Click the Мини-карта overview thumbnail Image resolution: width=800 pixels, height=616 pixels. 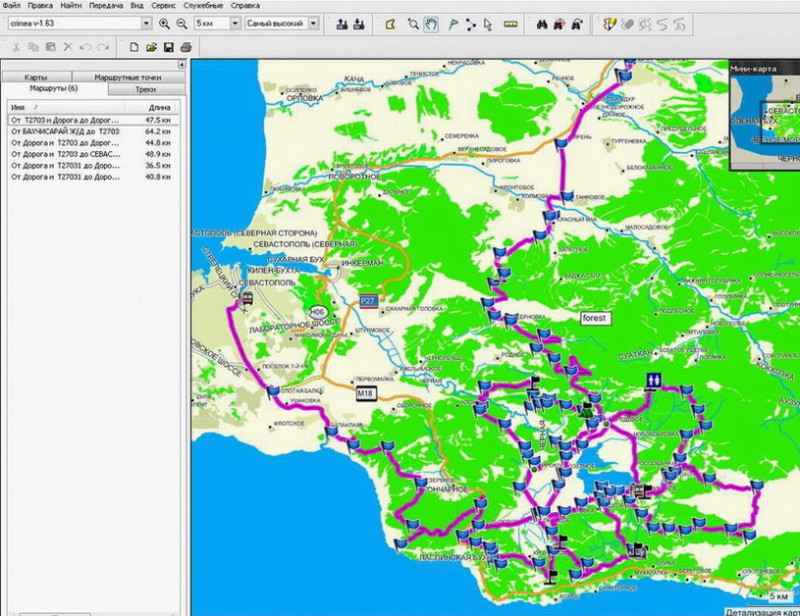pyautogui.click(x=766, y=118)
